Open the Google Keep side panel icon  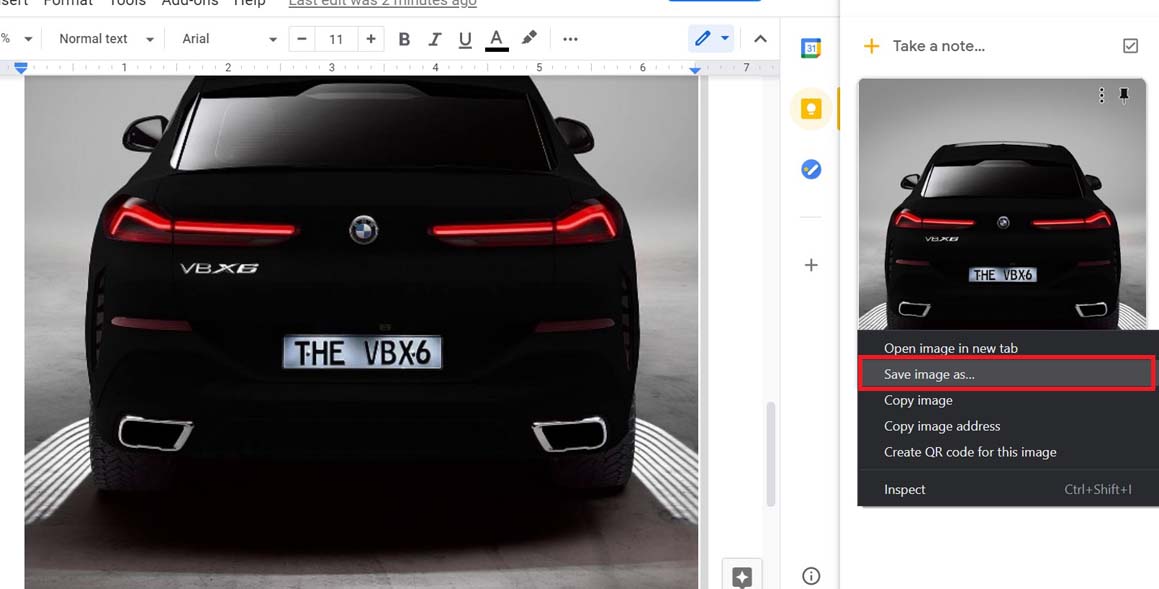(x=811, y=109)
